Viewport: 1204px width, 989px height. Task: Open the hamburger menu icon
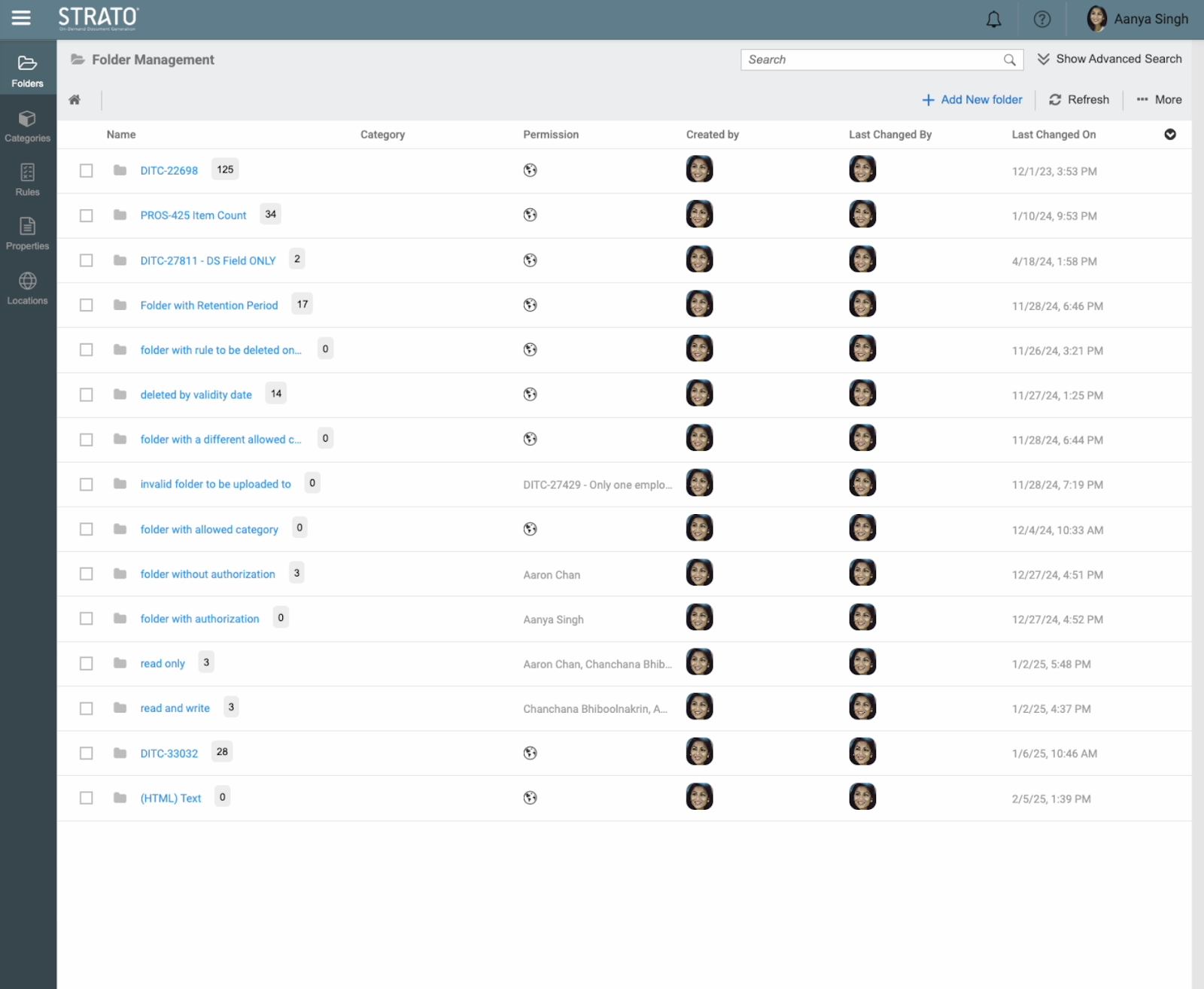pos(21,18)
